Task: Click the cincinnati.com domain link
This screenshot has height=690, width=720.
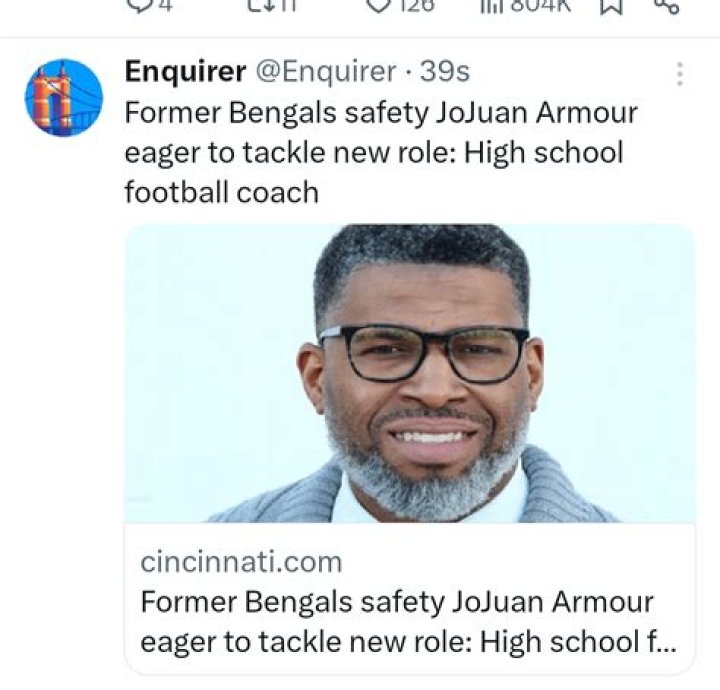Action: pos(240,561)
